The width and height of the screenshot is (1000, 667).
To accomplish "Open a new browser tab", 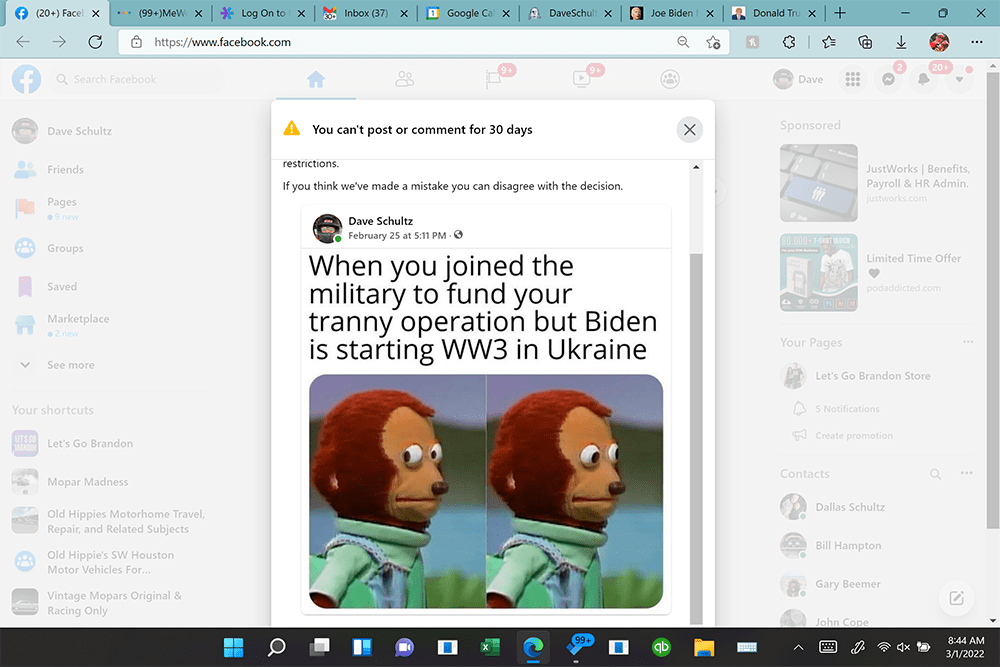I will pos(840,13).
